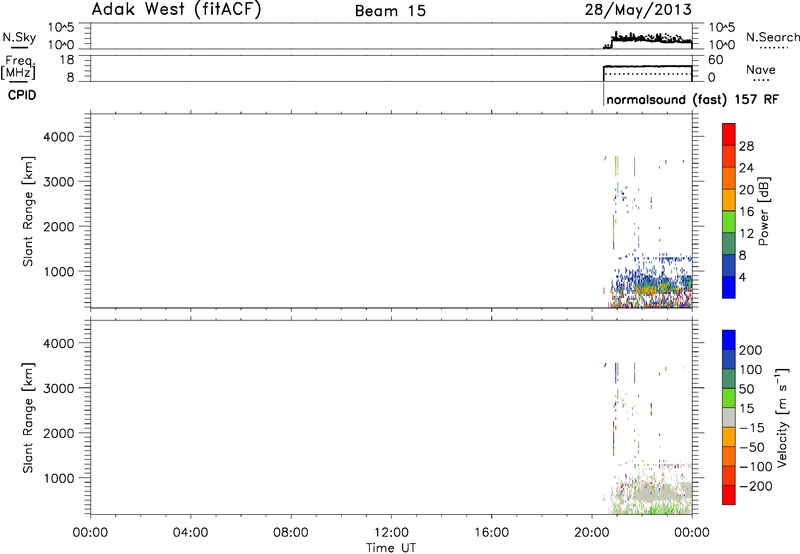This screenshot has height=554, width=800.
Task: Click the power scatter cluster near 500 km
Action: click(x=651, y=289)
